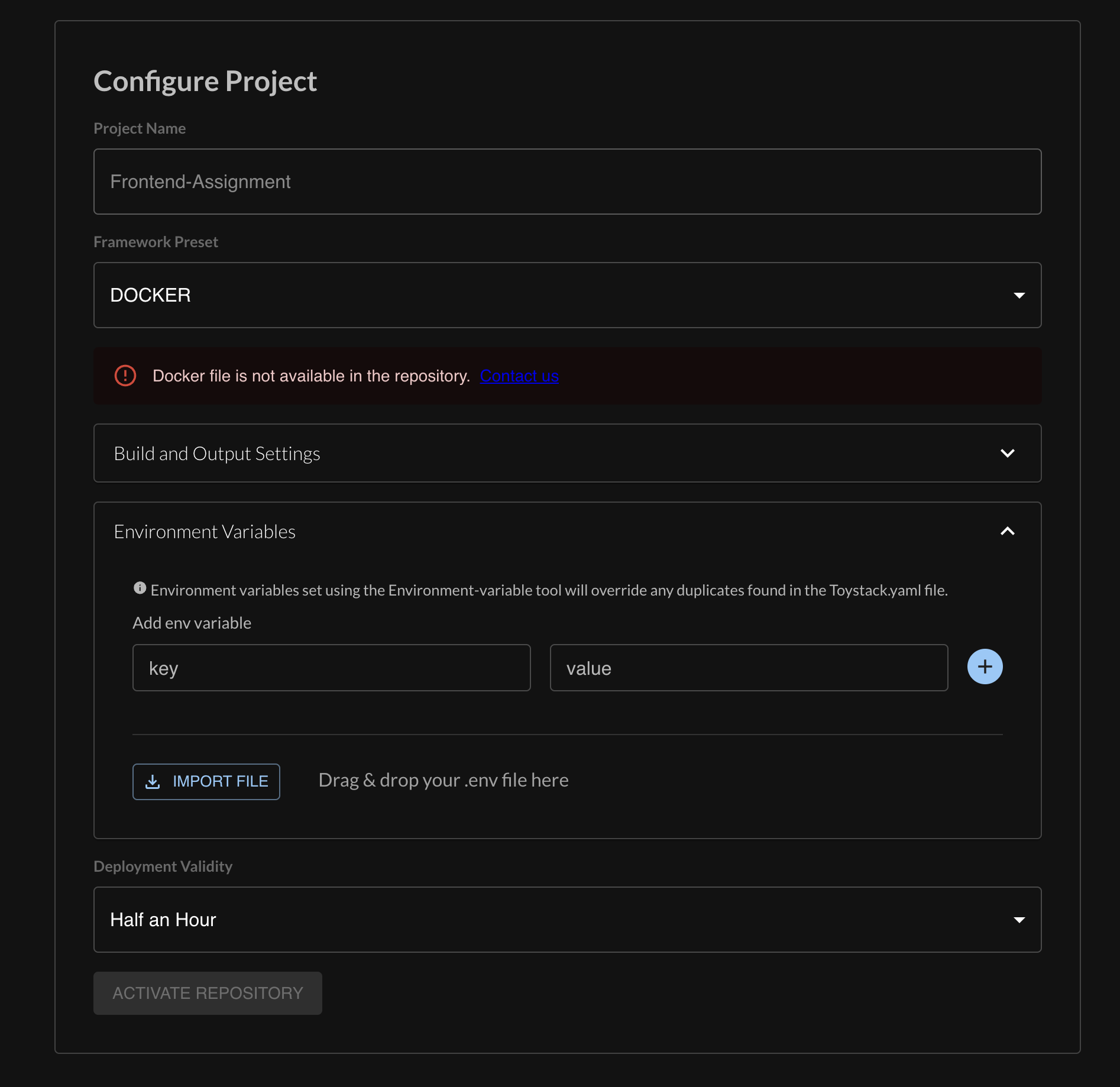Click the Contact us link
The image size is (1120, 1087).
519,376
